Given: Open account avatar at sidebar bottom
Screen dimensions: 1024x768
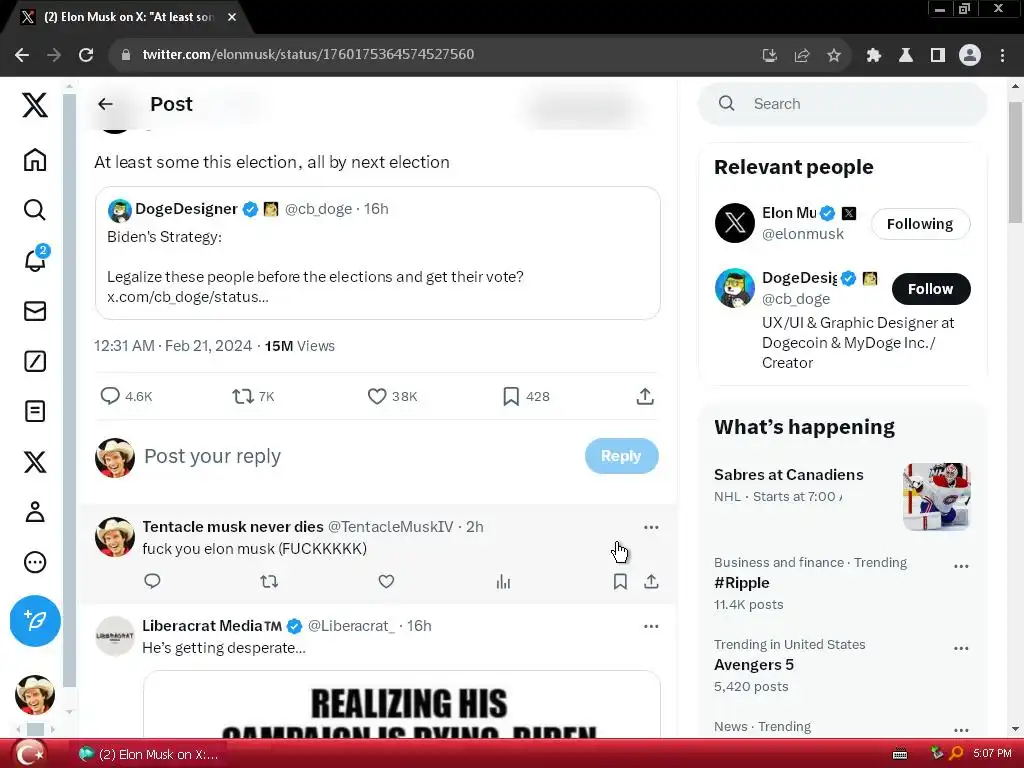Looking at the screenshot, I should click(35, 695).
